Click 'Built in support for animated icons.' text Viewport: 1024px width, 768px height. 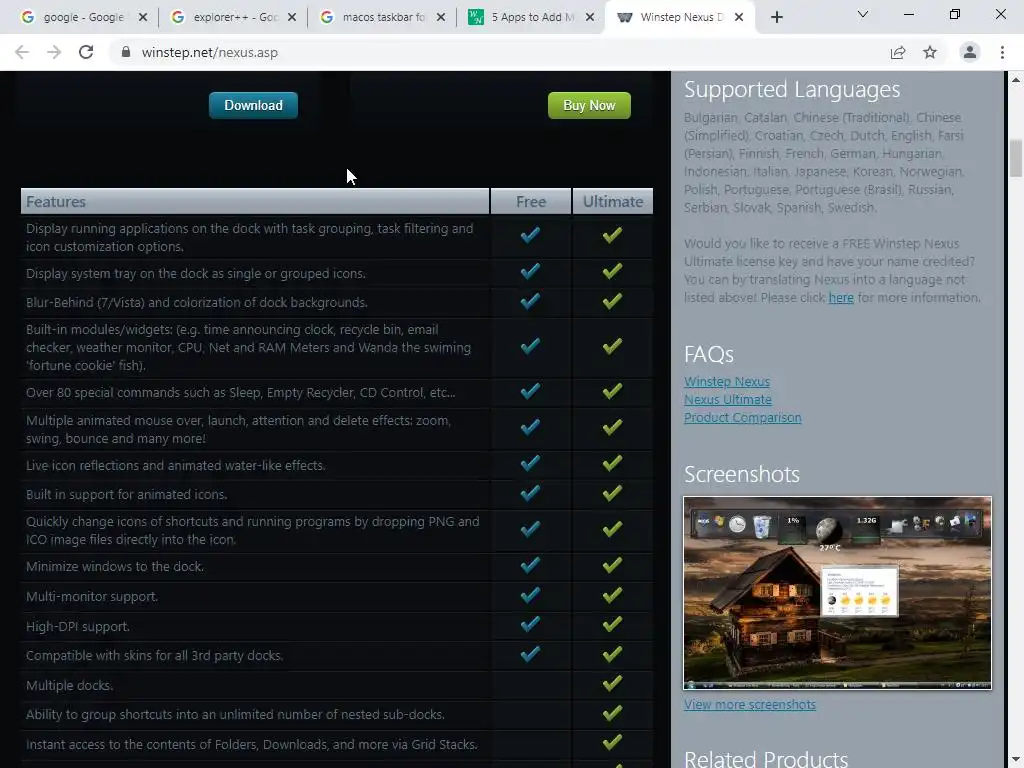tap(127, 495)
